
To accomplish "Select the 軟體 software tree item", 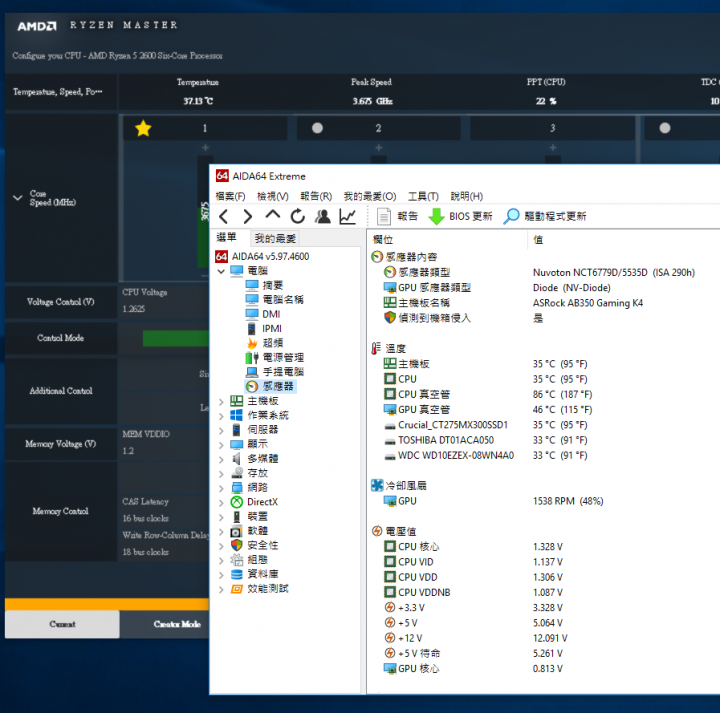I will 249,531.
